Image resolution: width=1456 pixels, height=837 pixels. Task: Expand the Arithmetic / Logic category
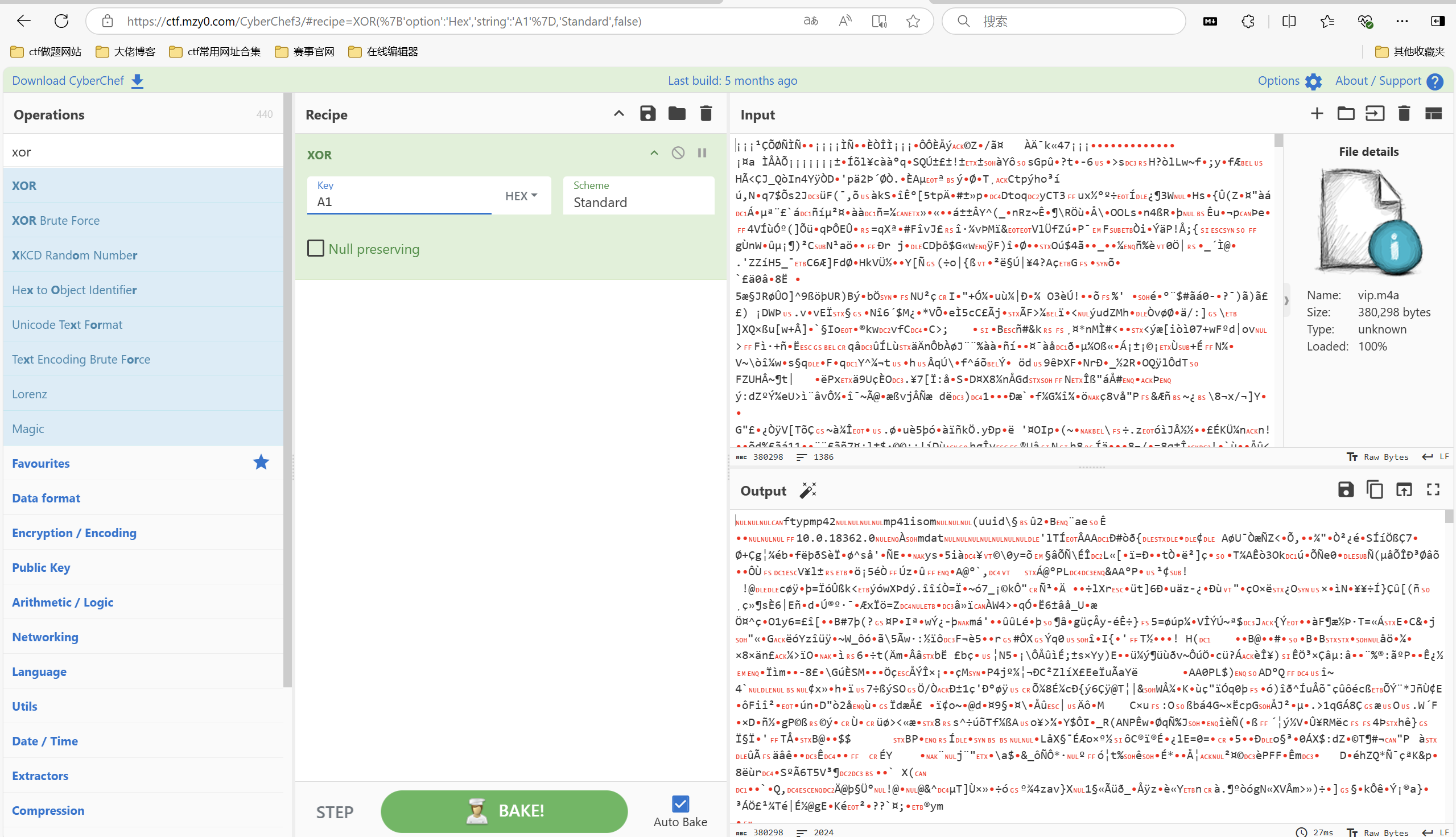click(144, 602)
